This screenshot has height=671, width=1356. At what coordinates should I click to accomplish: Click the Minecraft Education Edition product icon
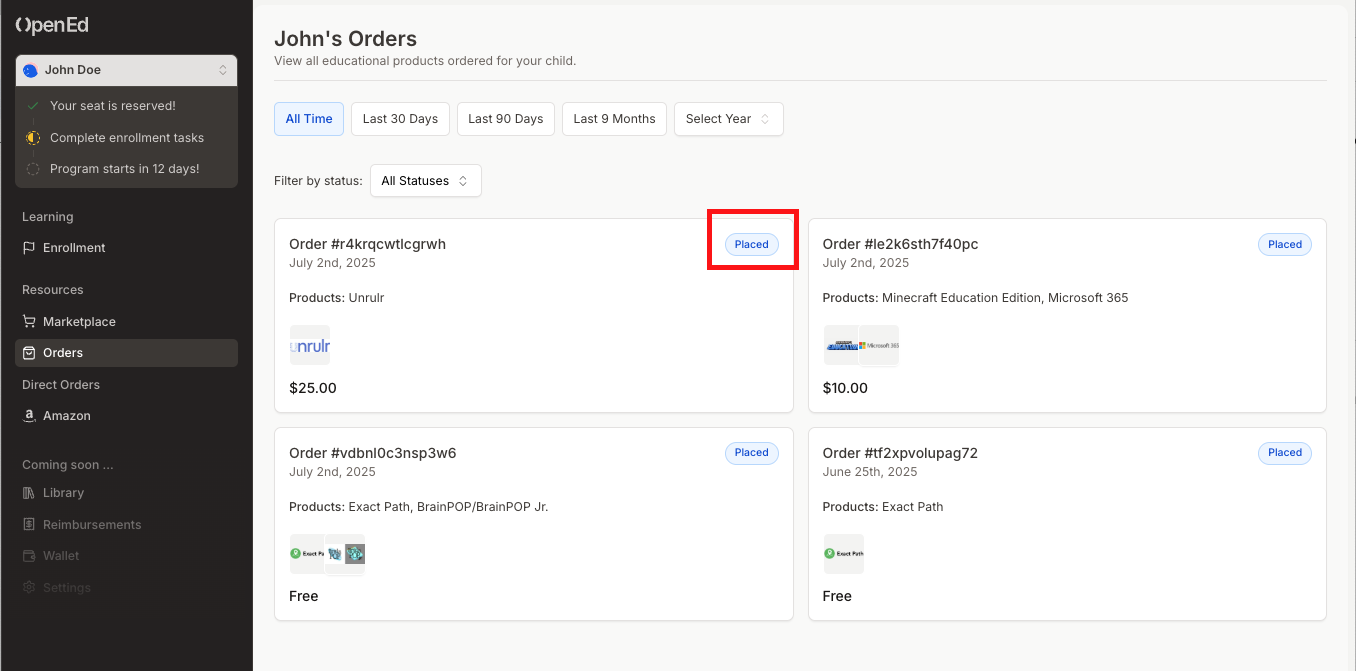(x=841, y=346)
